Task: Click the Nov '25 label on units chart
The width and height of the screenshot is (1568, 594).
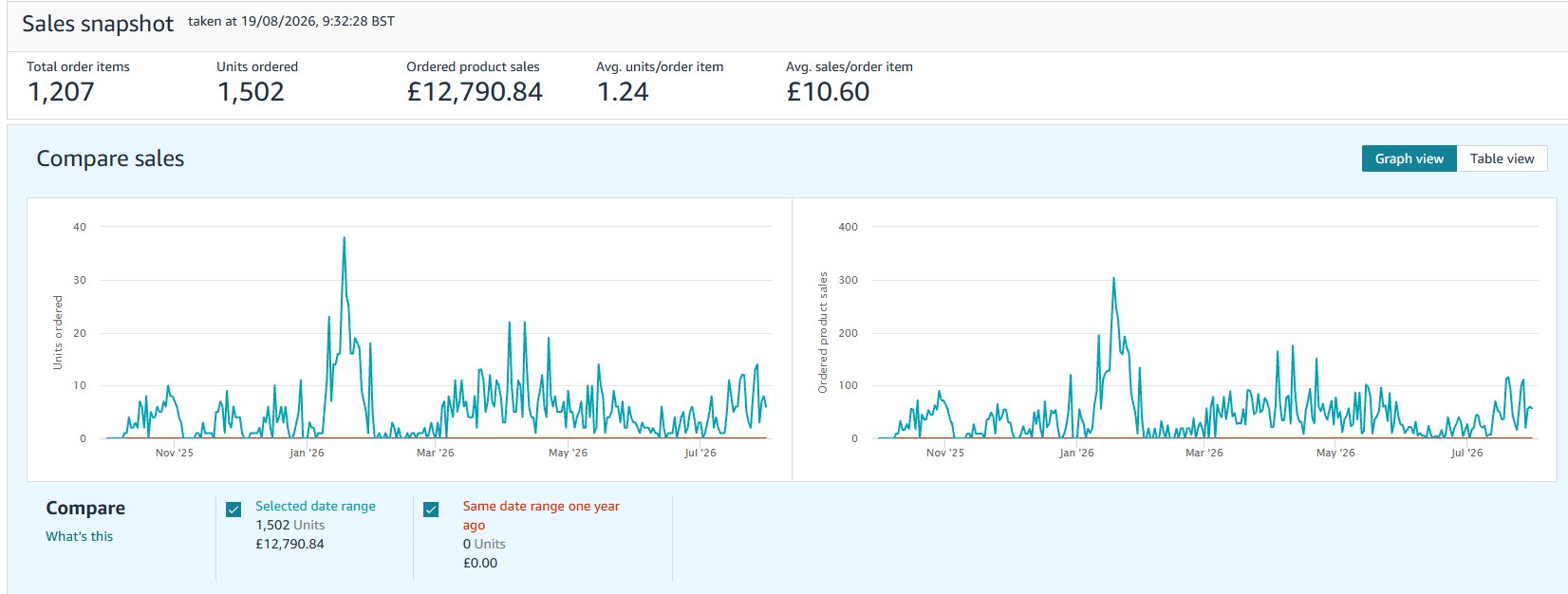Action: coord(175,453)
